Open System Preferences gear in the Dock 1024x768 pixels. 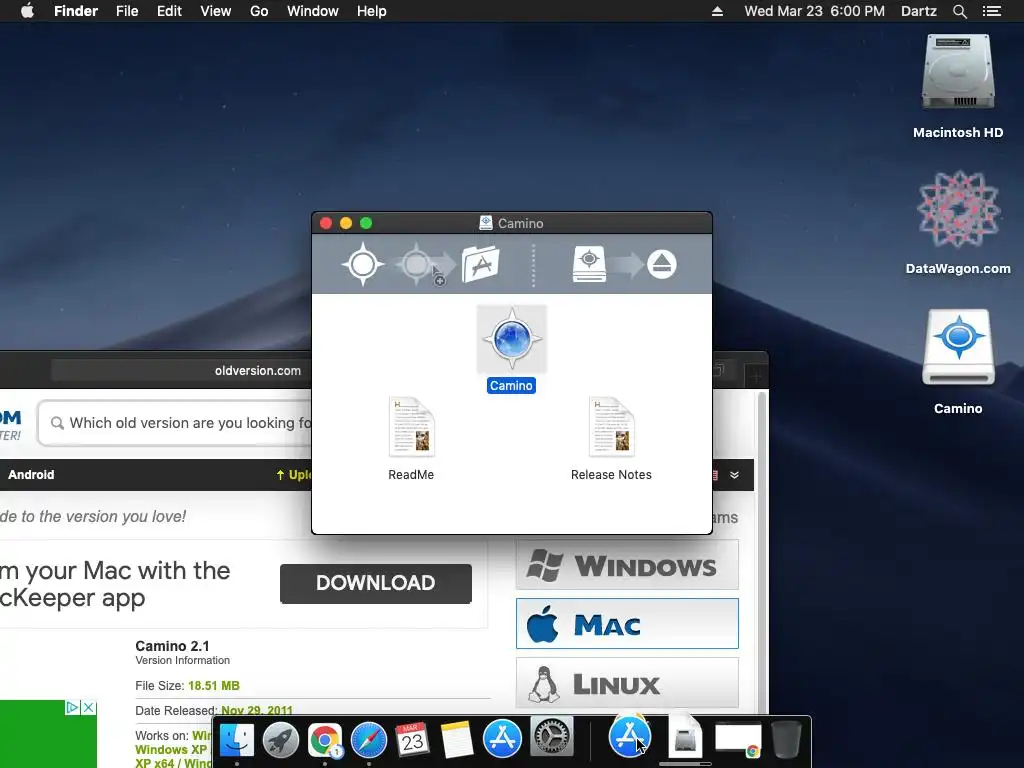point(552,737)
